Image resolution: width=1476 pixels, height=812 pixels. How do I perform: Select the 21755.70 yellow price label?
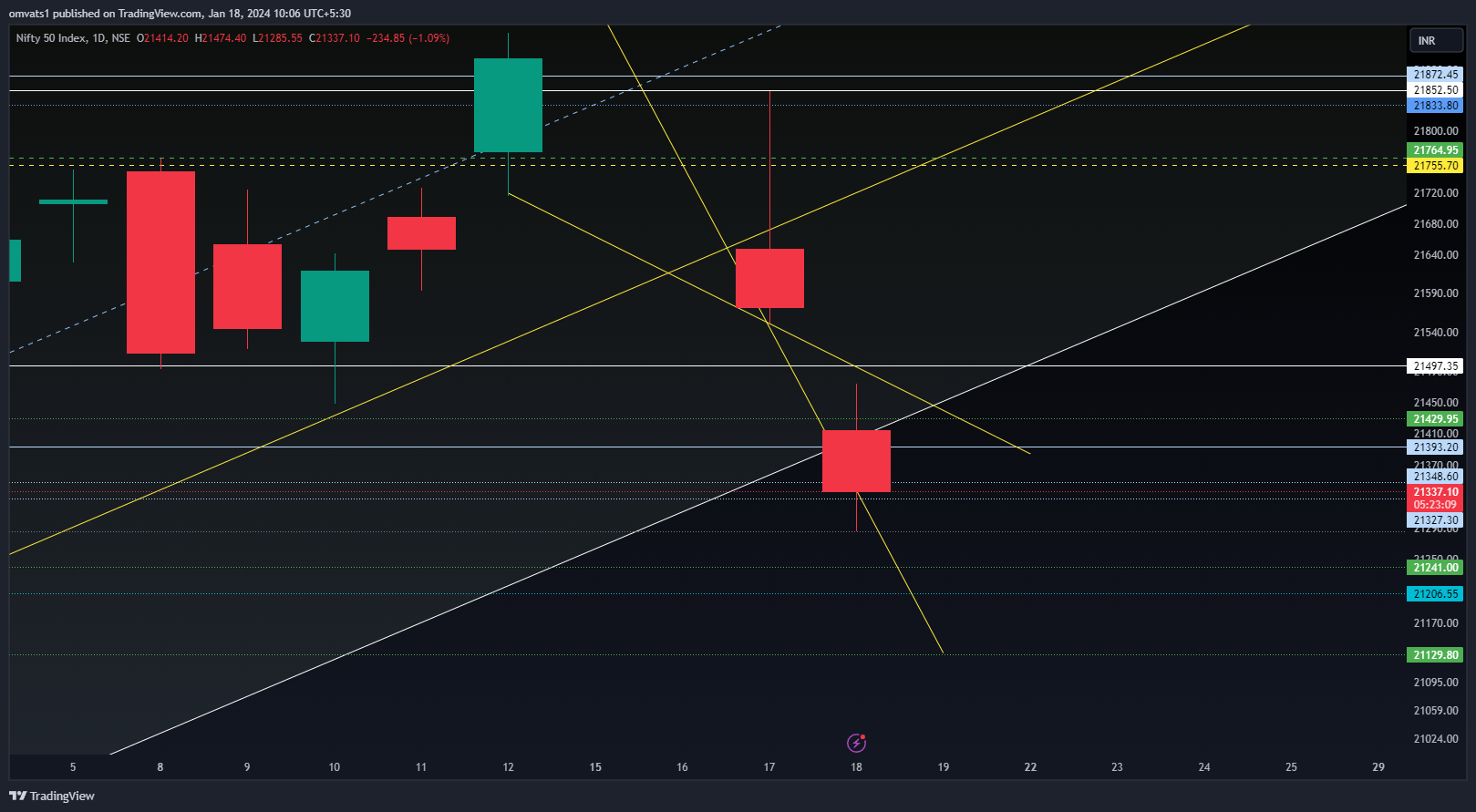click(x=1435, y=166)
